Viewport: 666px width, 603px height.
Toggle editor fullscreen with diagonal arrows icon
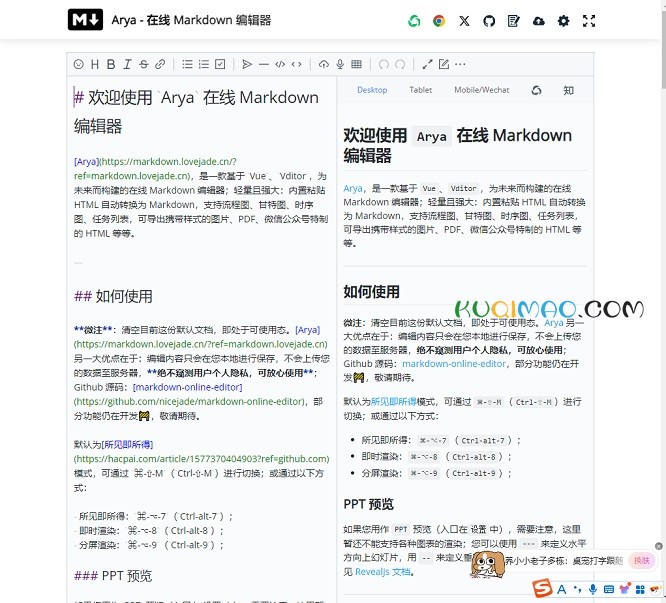(427, 64)
